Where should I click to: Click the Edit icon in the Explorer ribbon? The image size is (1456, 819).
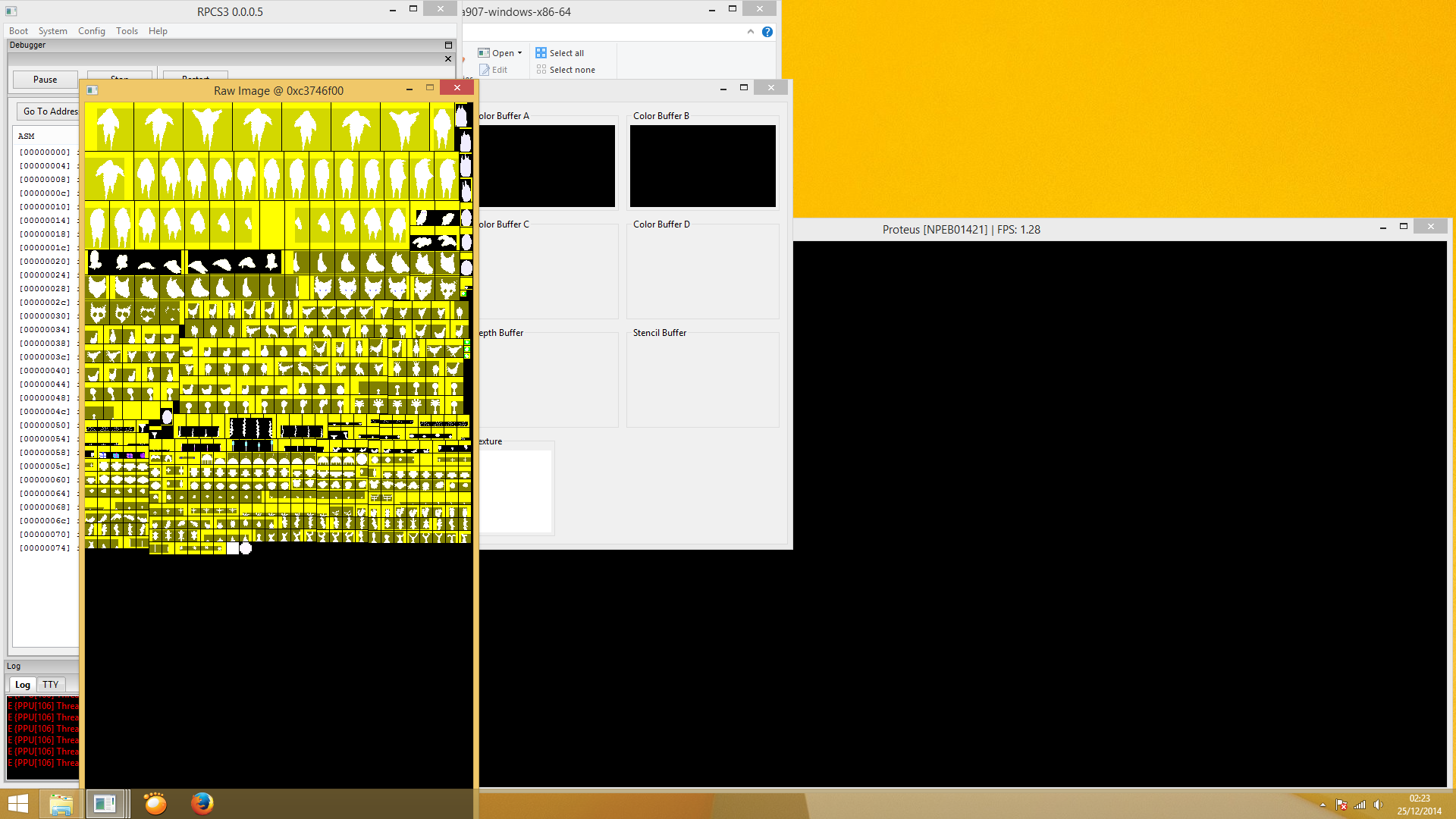484,70
